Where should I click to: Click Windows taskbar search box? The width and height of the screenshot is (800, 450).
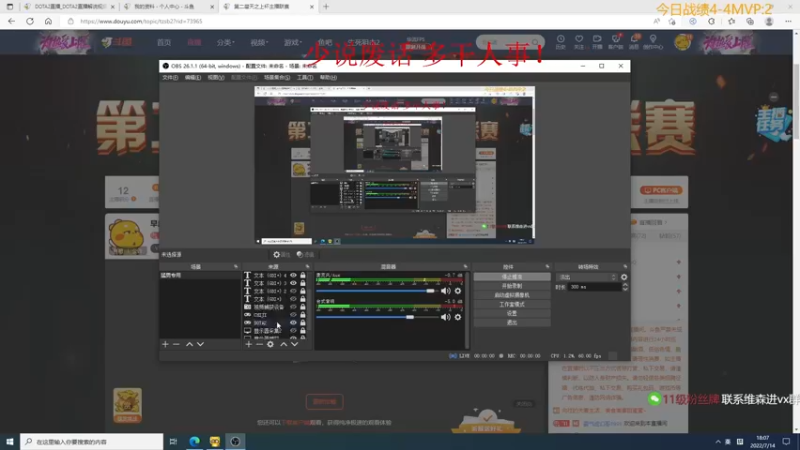[92, 442]
